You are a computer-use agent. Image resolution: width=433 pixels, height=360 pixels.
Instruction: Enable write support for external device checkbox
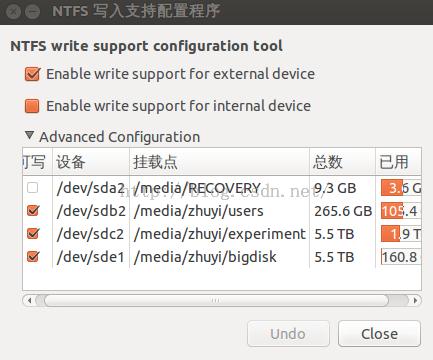[x=32, y=74]
